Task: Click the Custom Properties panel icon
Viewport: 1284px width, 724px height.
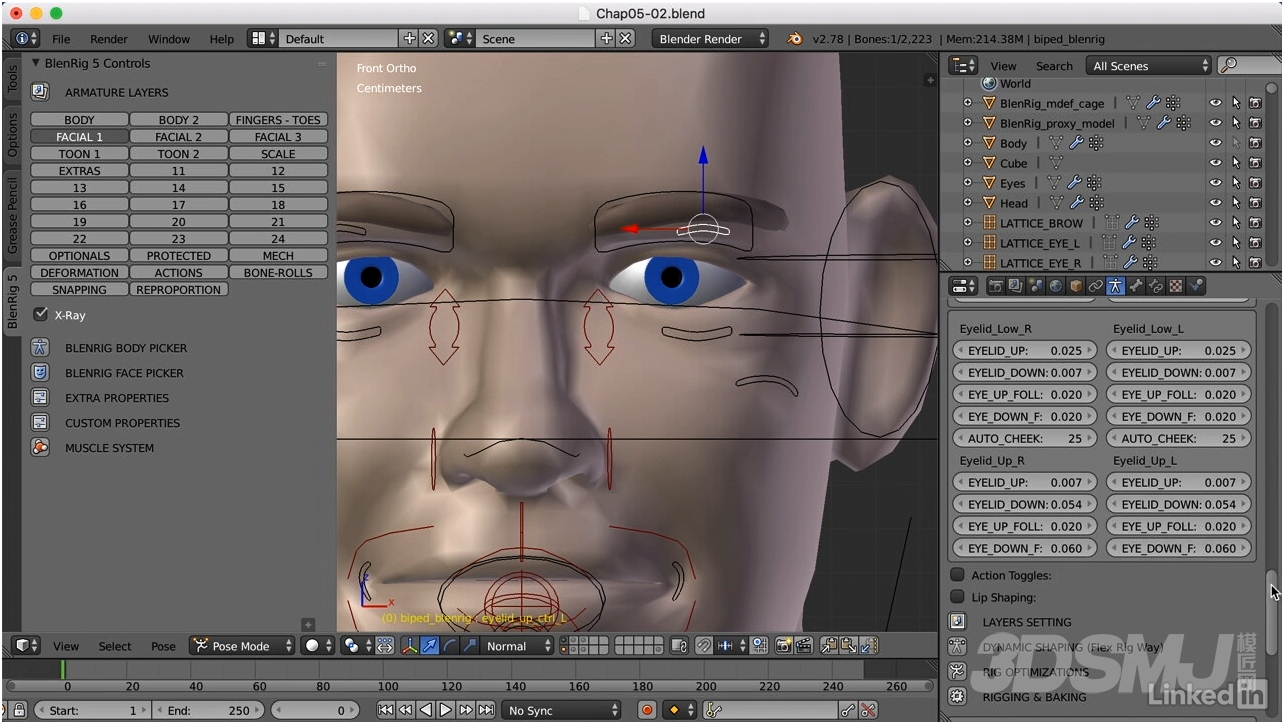Action: point(40,423)
